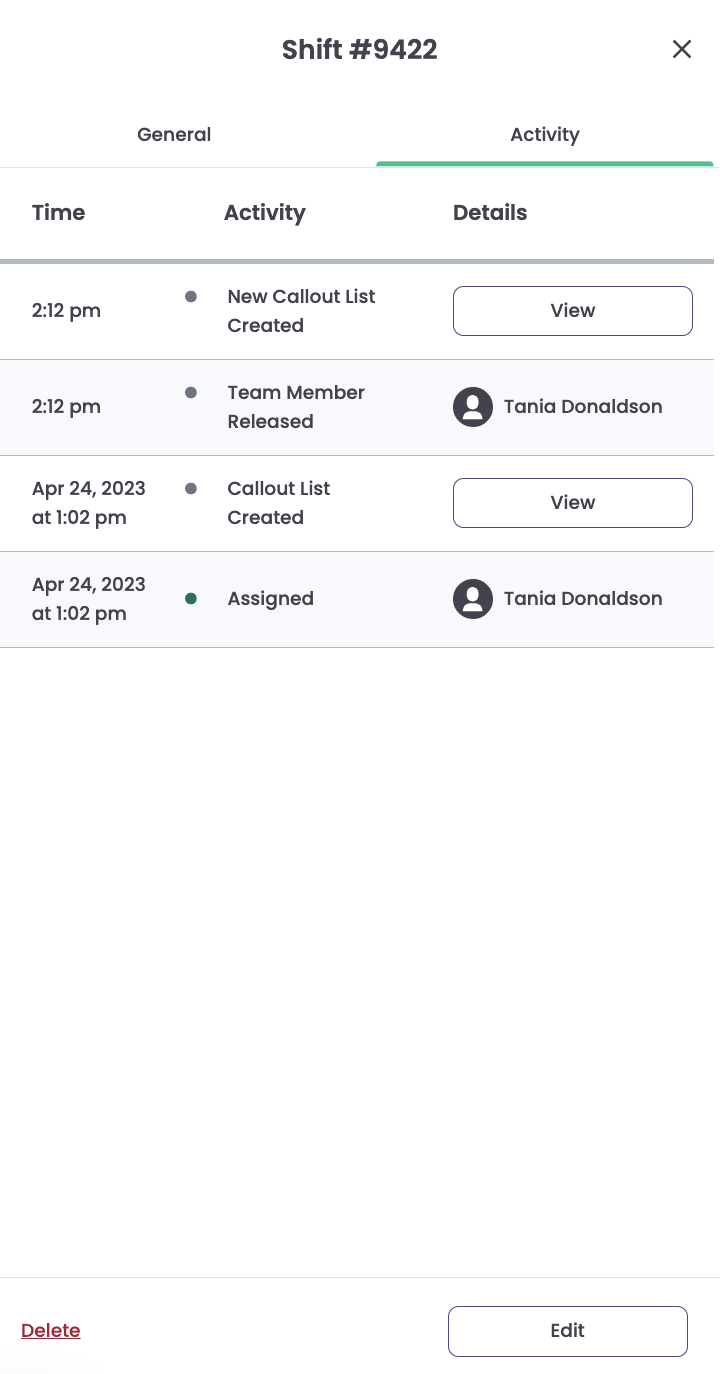Switch to the General tab
720x1374 pixels.
[174, 134]
